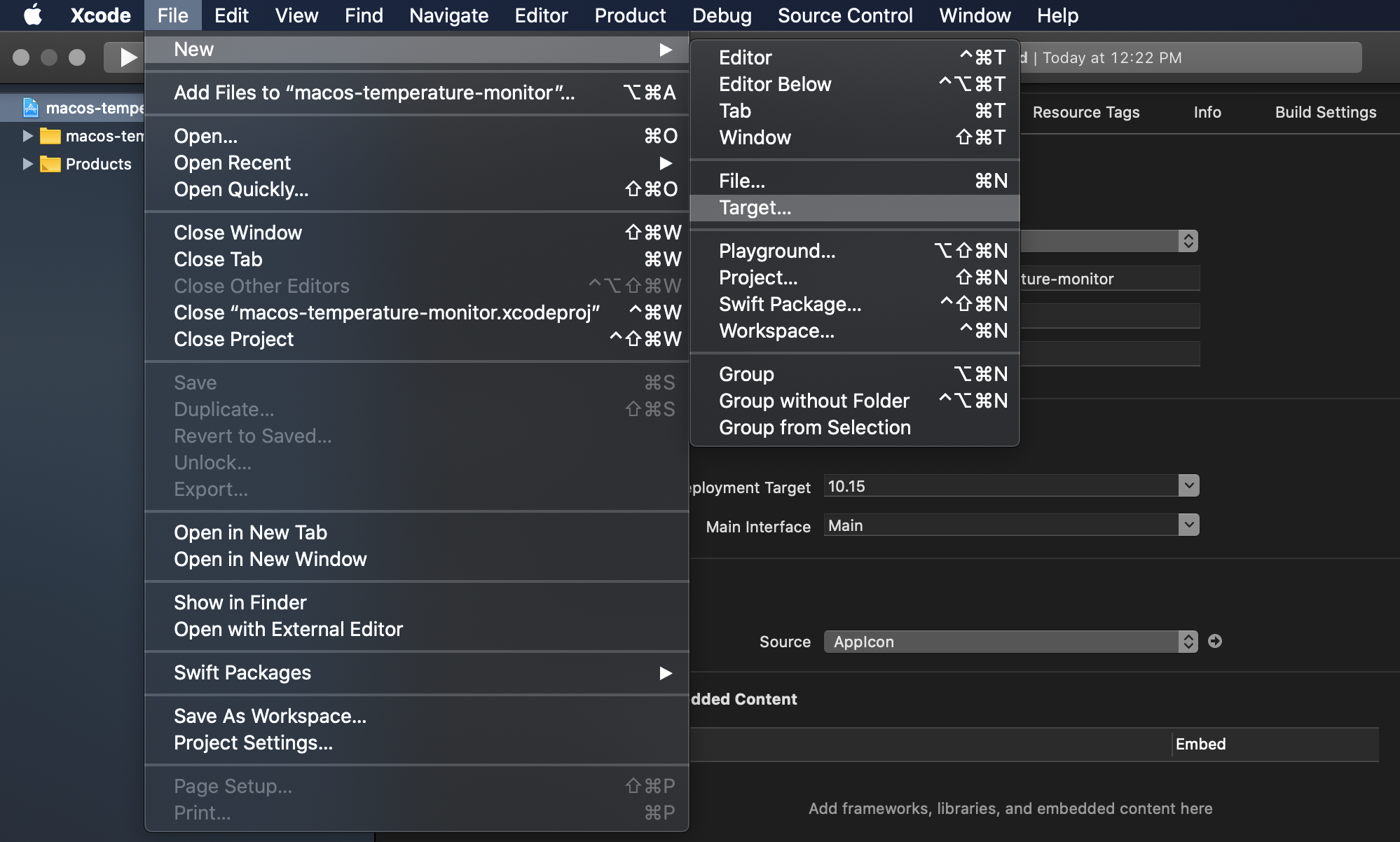
Task: Create a new Group
Action: point(854,374)
